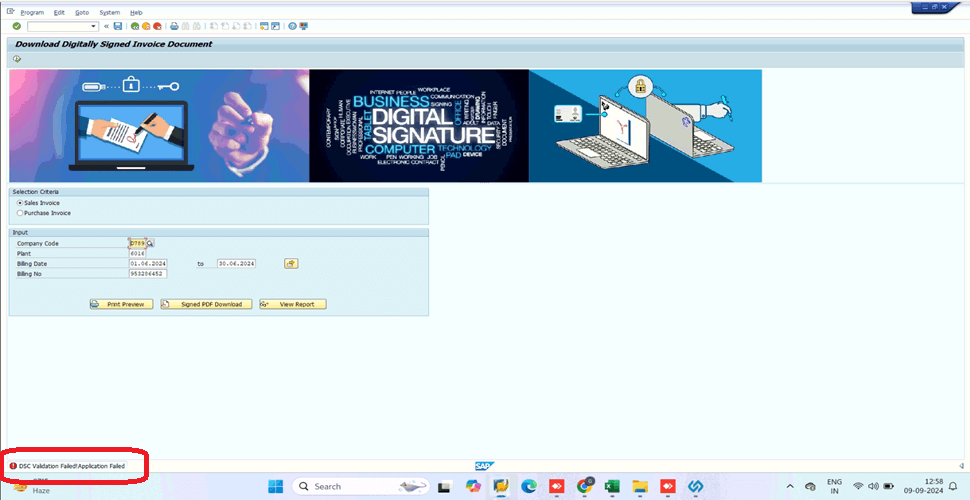
Task: Click the red Cancel icon
Action: point(157,26)
